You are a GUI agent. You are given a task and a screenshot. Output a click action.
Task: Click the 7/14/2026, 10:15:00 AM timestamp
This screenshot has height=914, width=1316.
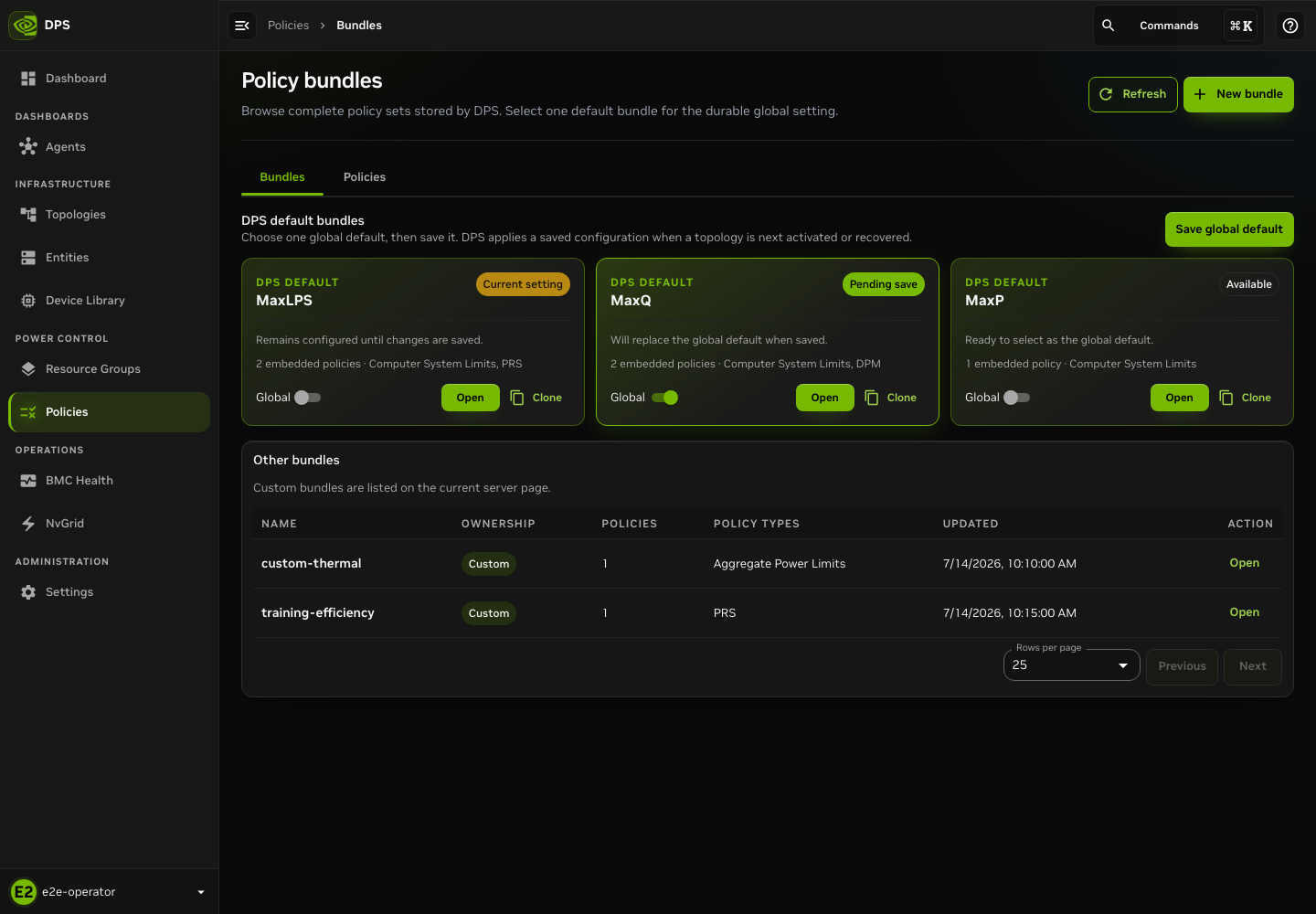1010,613
